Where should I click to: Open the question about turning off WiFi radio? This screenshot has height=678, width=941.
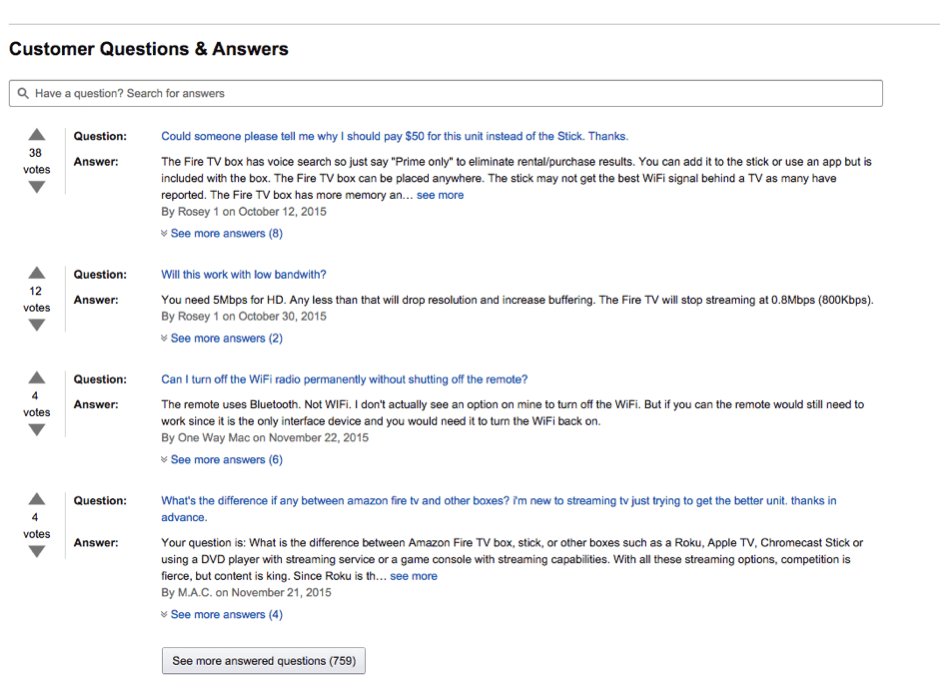(344, 379)
